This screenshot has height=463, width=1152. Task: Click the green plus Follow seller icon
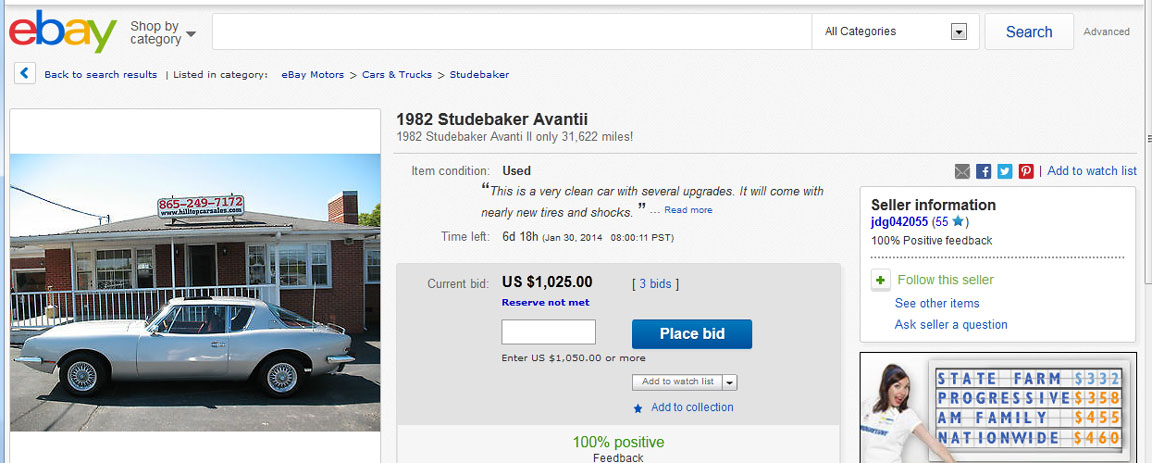coord(881,280)
